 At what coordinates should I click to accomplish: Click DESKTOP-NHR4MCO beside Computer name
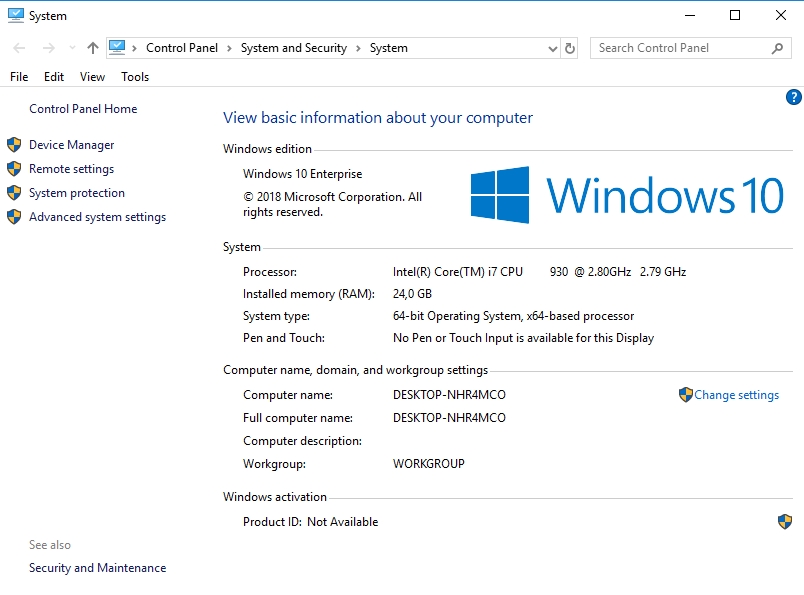[449, 395]
